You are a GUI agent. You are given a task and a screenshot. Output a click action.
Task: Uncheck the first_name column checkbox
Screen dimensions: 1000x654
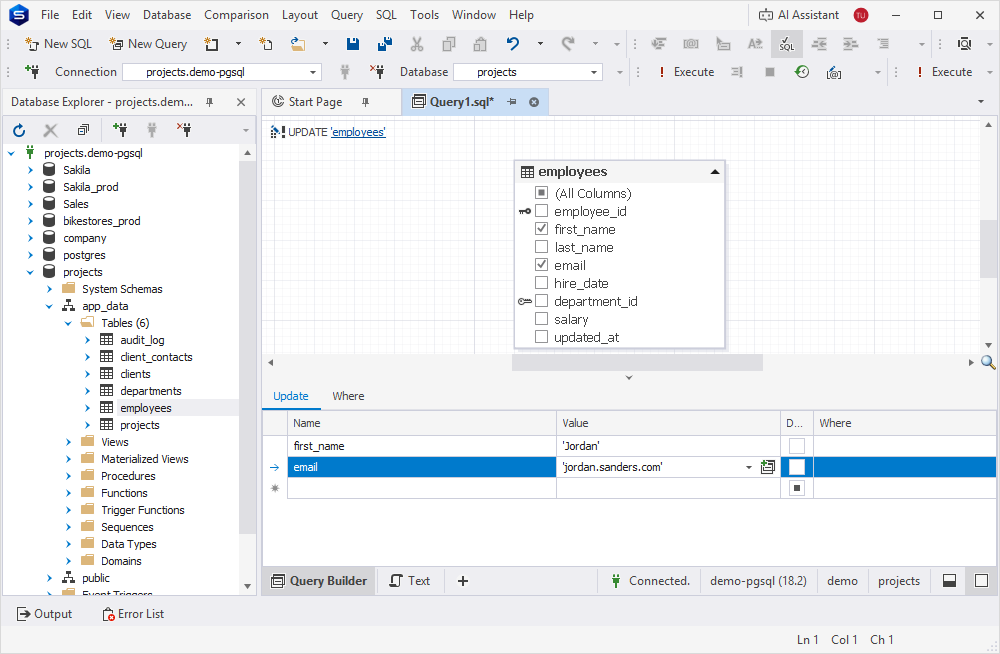tap(541, 228)
